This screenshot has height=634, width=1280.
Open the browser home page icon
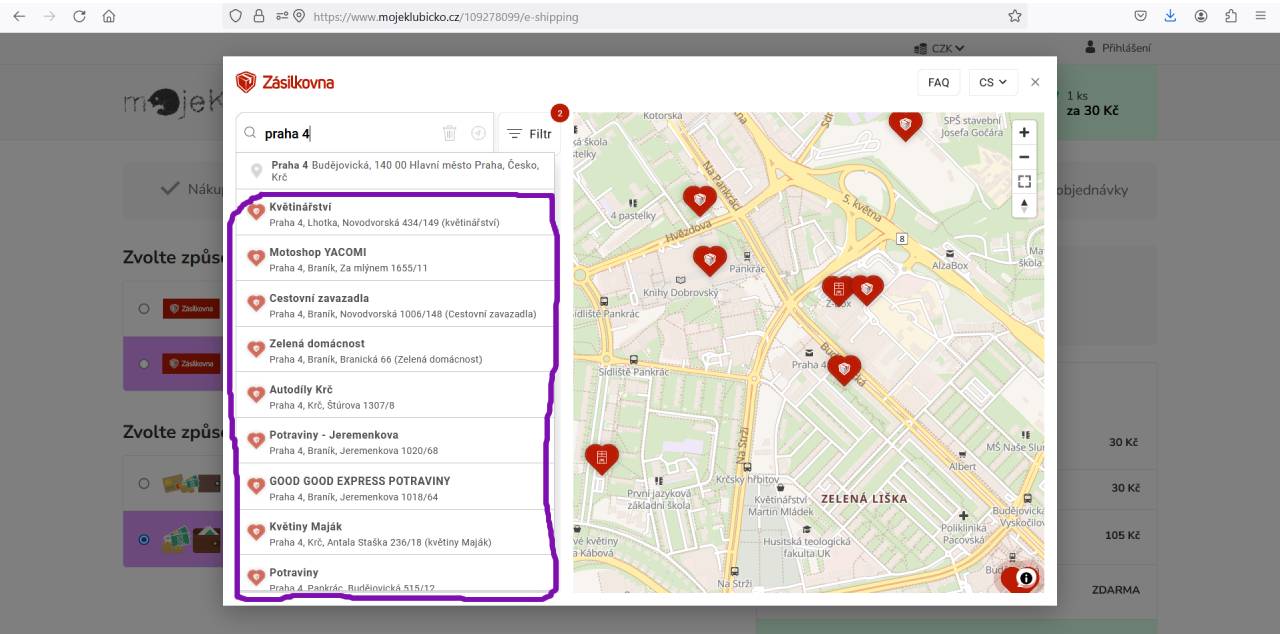tap(109, 16)
